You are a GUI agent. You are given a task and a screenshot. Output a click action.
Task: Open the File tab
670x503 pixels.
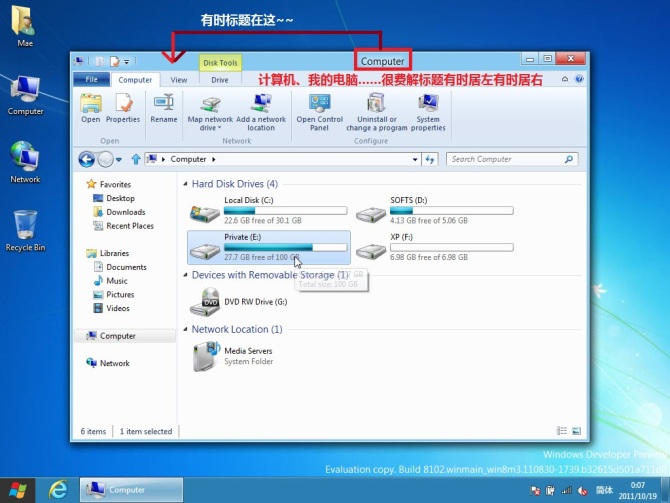[91, 79]
